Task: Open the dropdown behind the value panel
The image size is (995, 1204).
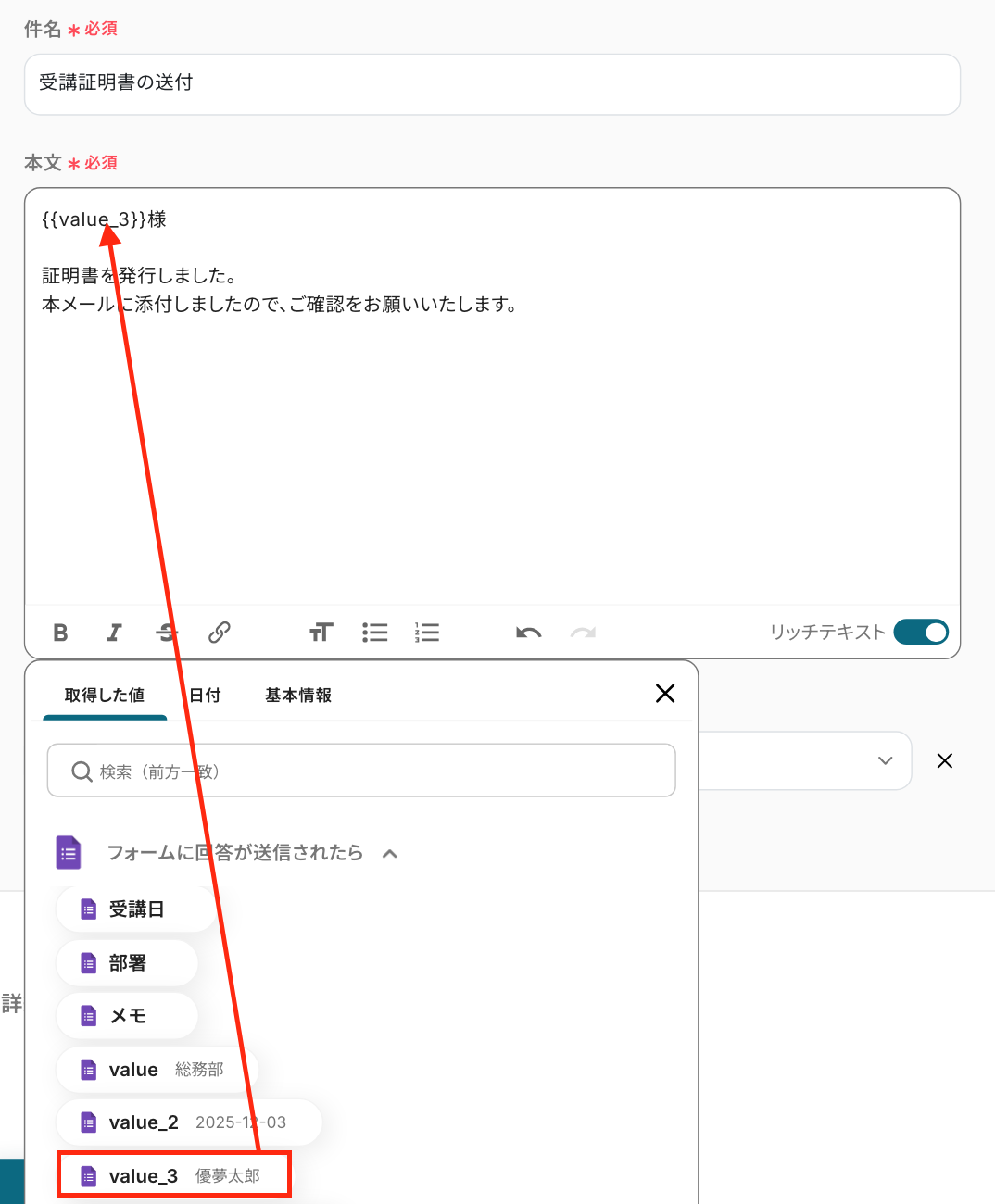Action: tap(885, 761)
